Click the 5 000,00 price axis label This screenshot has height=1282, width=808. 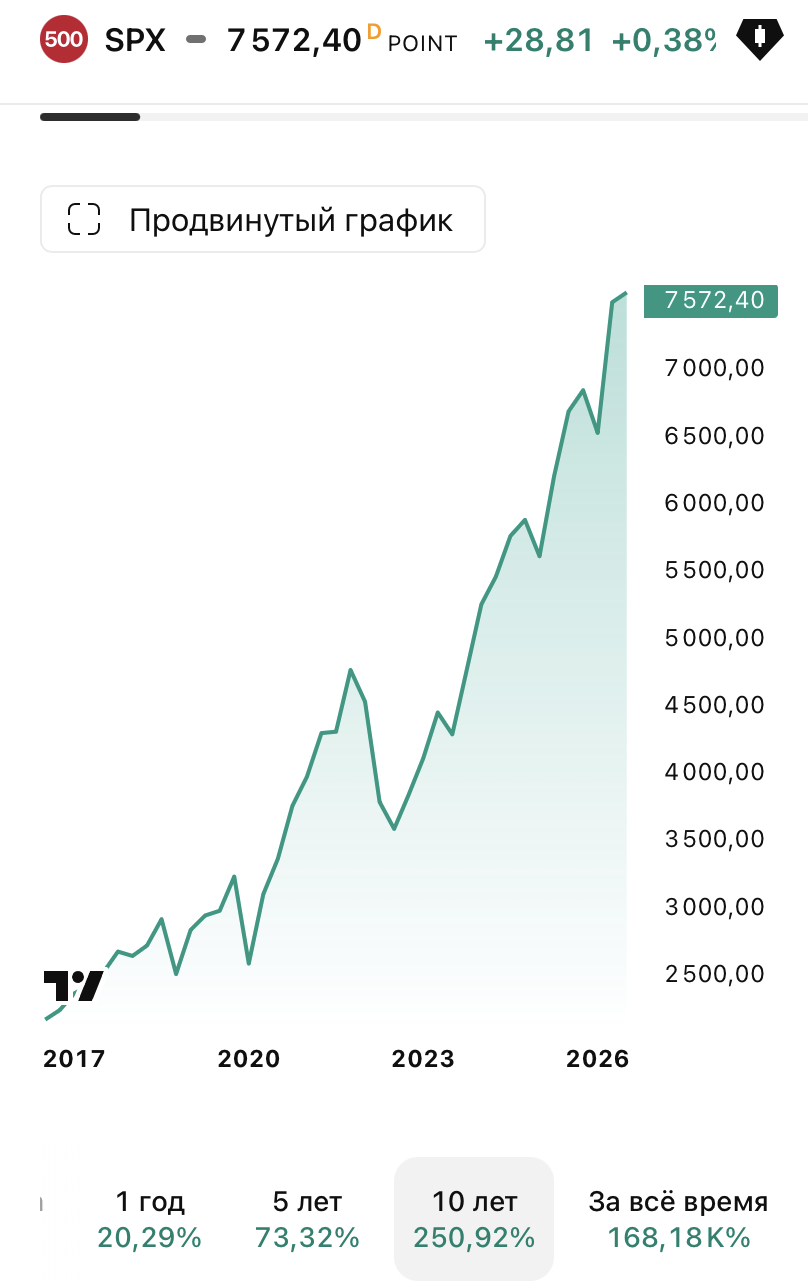tap(714, 637)
